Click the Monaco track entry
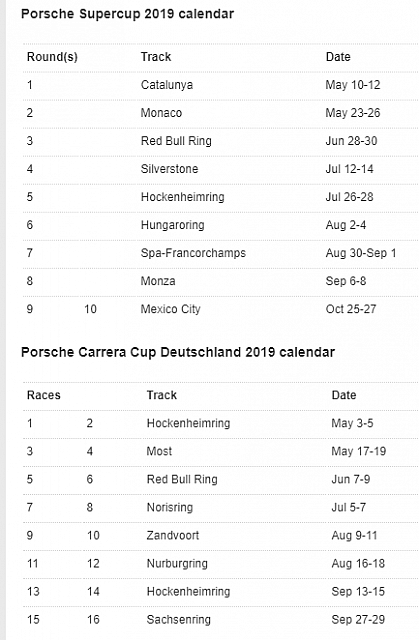 (x=161, y=113)
